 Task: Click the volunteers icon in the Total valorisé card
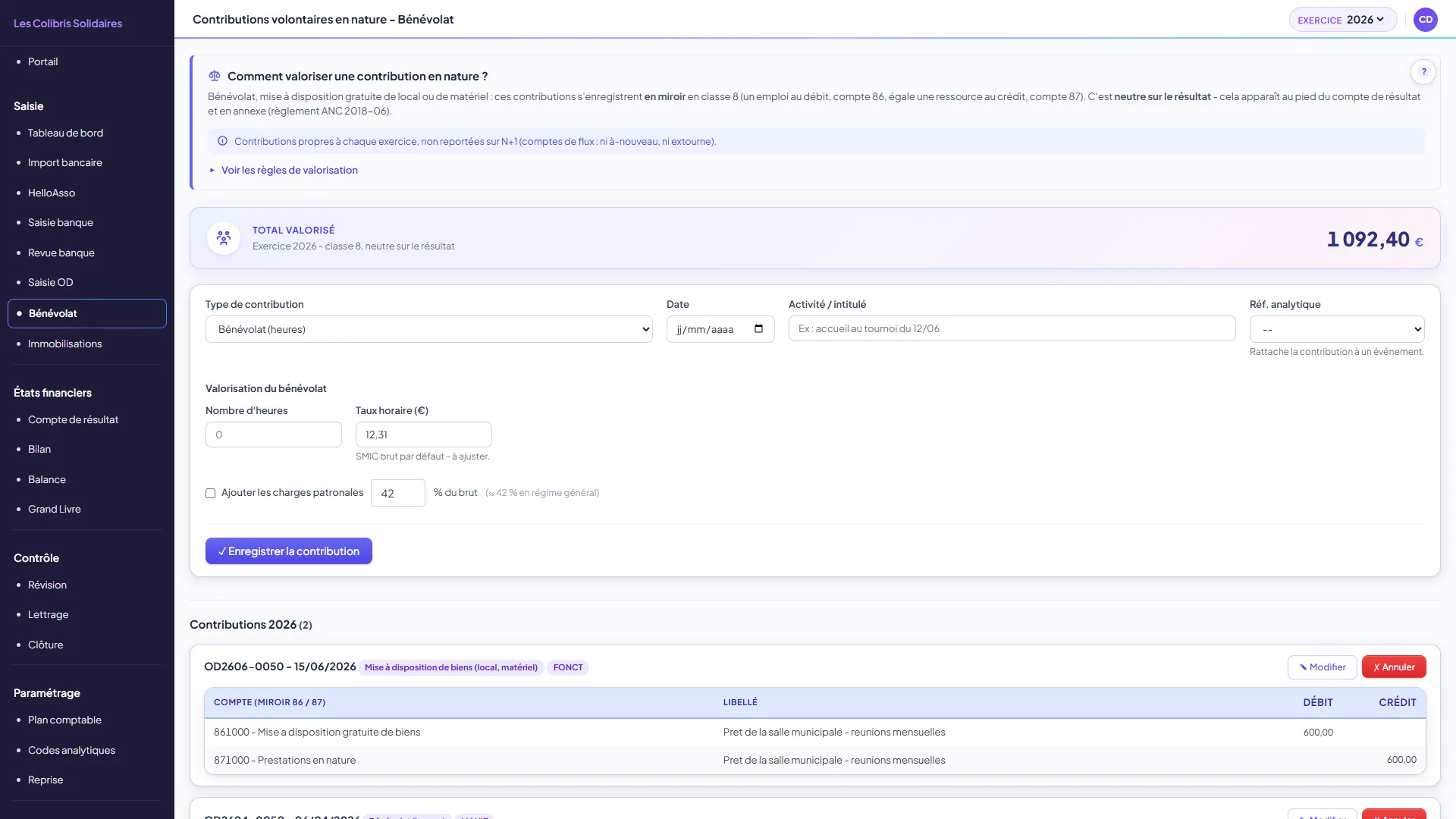click(x=224, y=238)
